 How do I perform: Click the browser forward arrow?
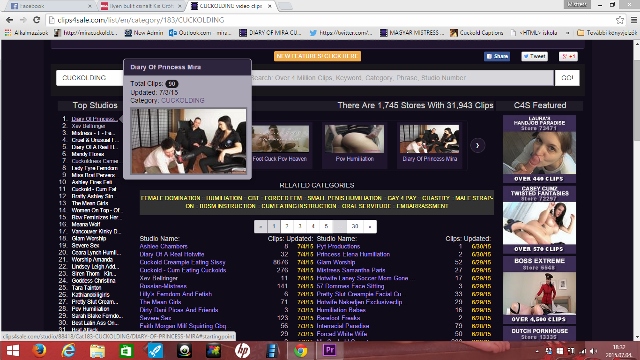click(23, 20)
